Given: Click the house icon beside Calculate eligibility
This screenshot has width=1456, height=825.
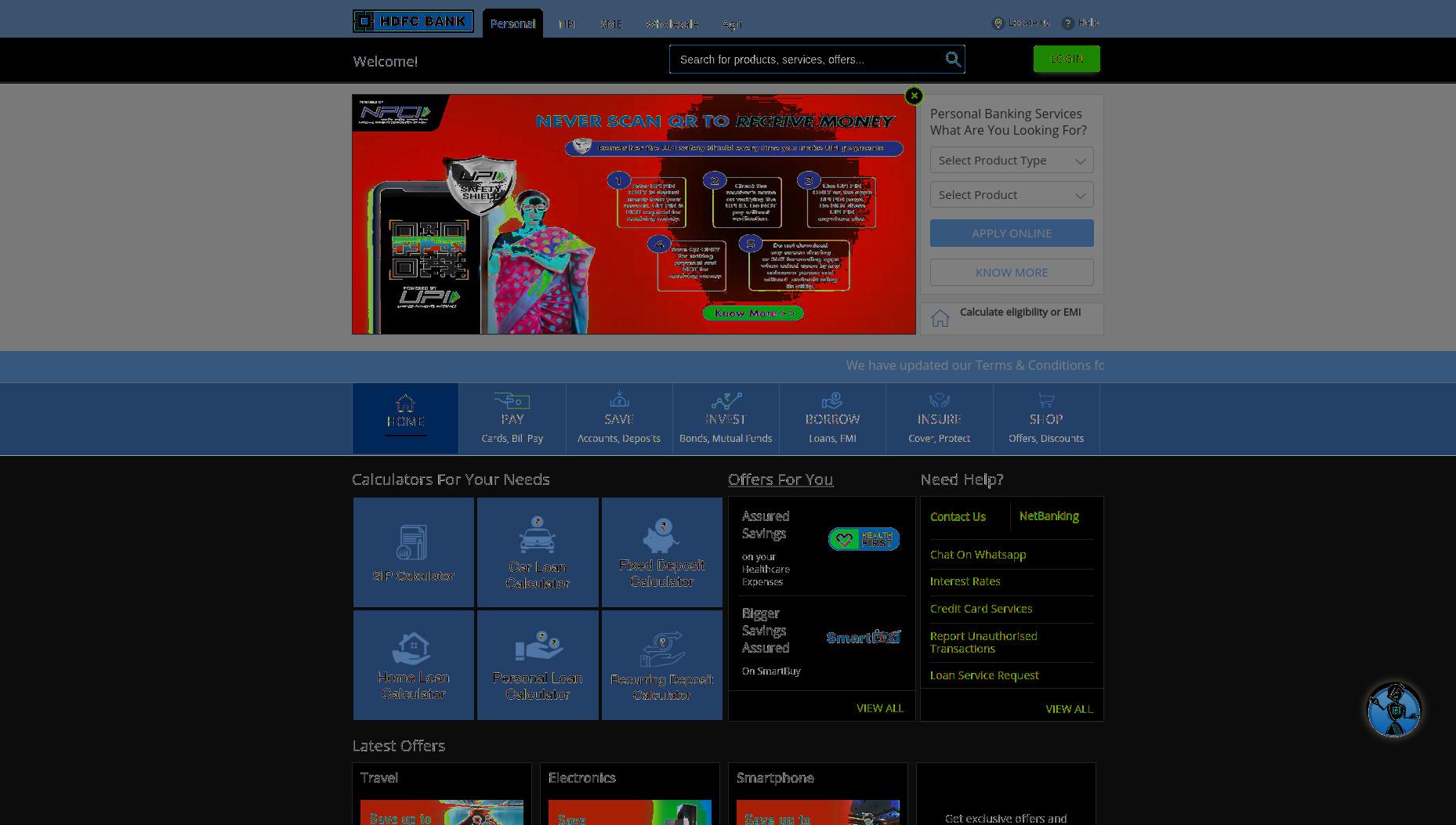Looking at the screenshot, I should 940,318.
